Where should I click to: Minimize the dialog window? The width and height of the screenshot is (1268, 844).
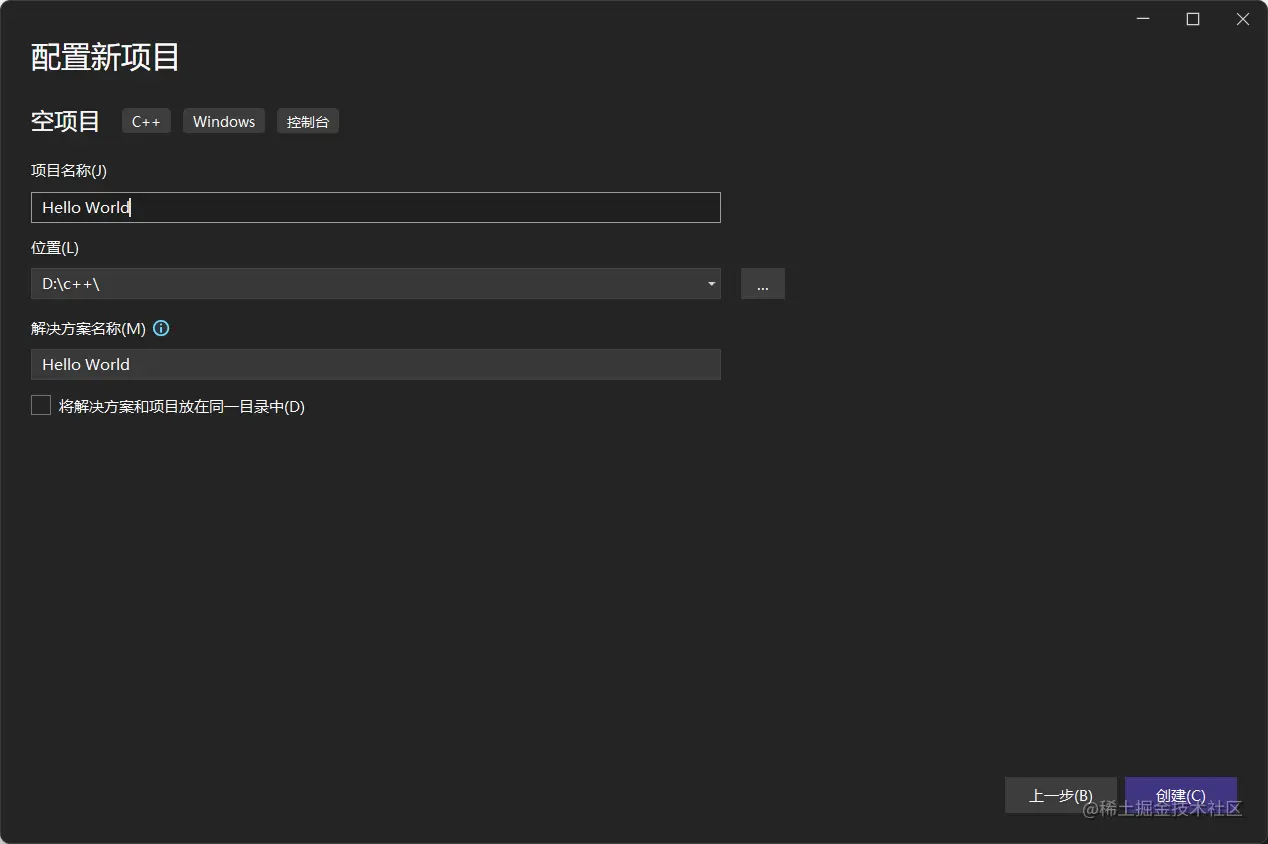[1143, 19]
